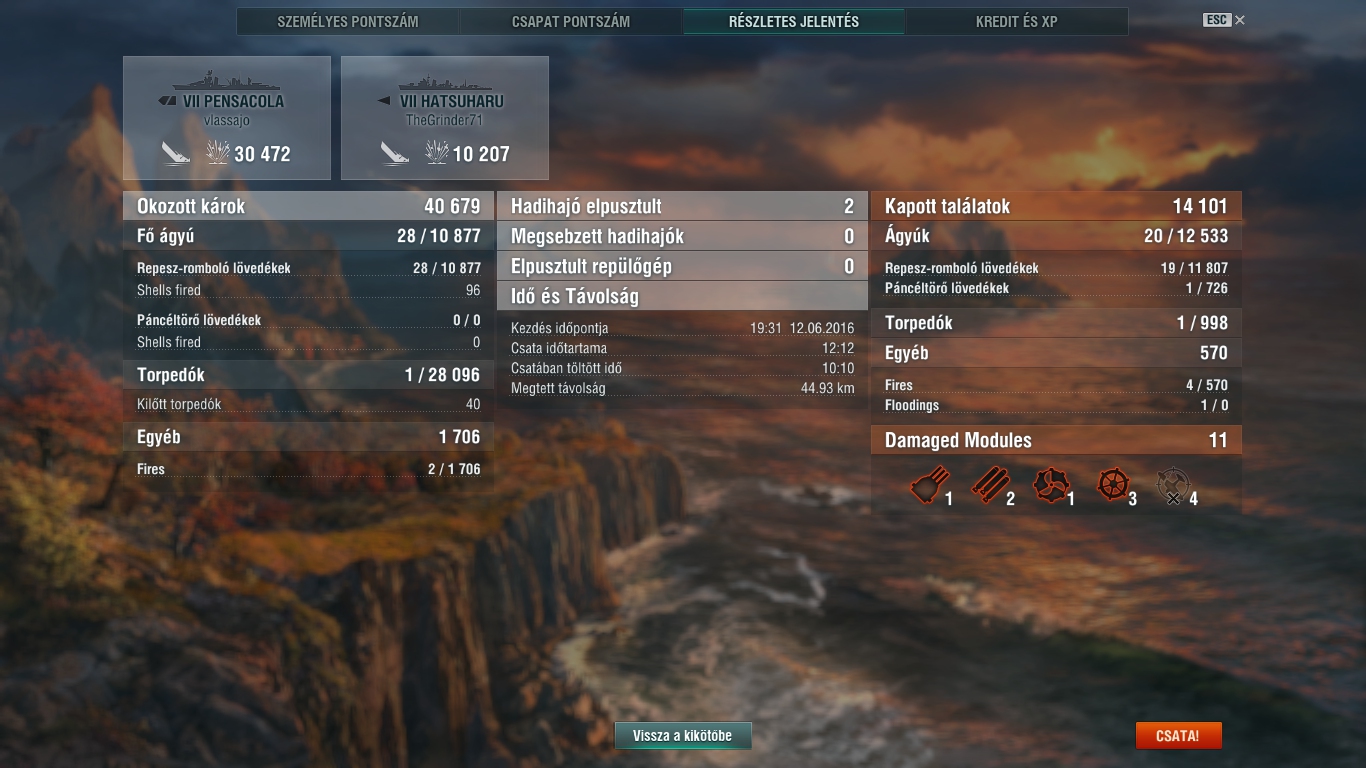The width and height of the screenshot is (1366, 768).
Task: Click the Okozott károk section header
Action: 308,206
